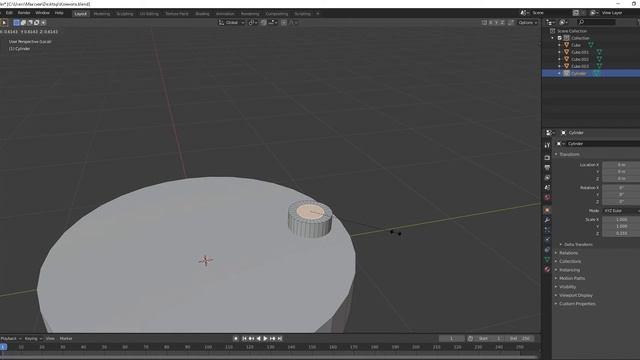Click the Scale Z value field
640x360 pixels.
tap(621, 233)
